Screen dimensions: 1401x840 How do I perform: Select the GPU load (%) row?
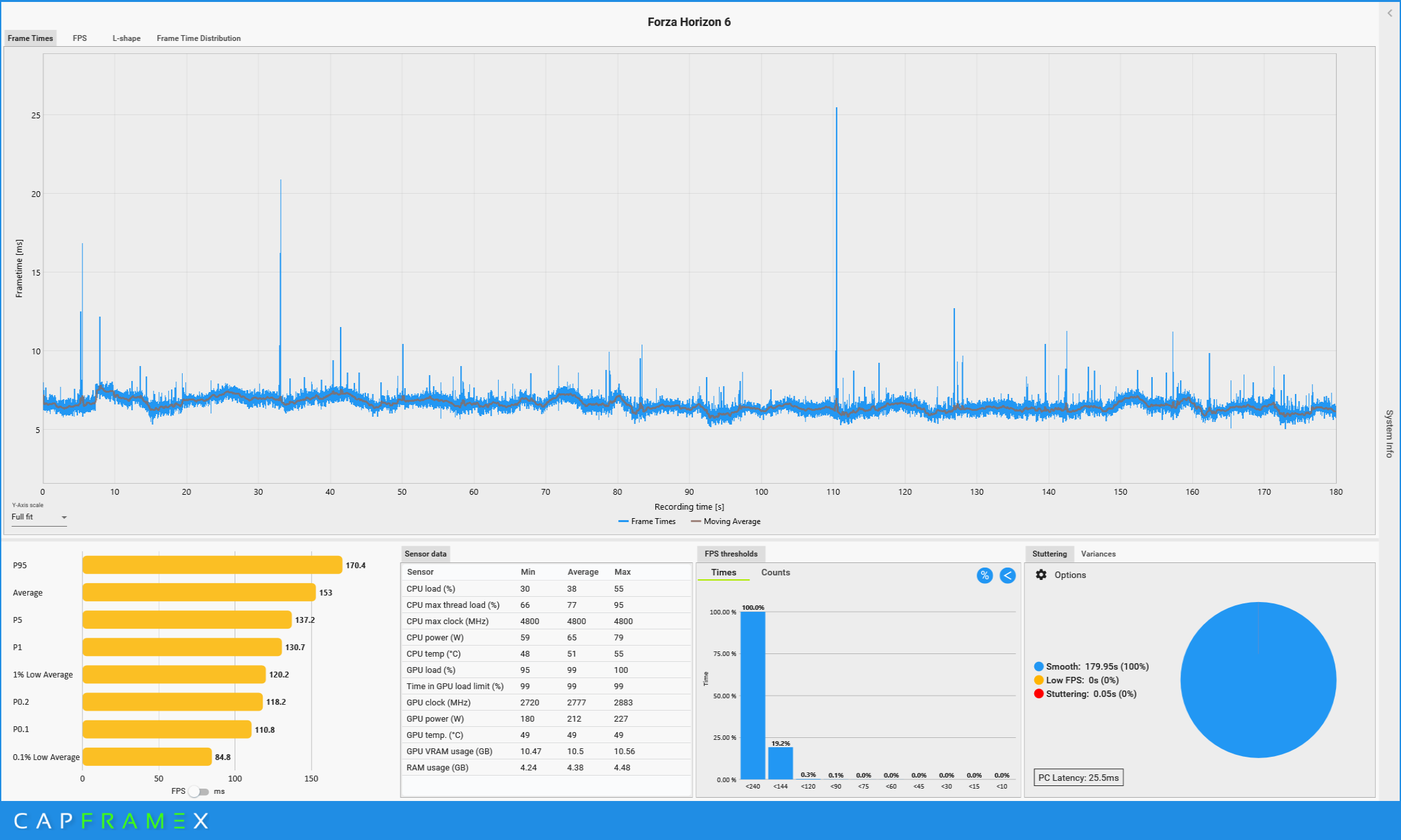546,670
